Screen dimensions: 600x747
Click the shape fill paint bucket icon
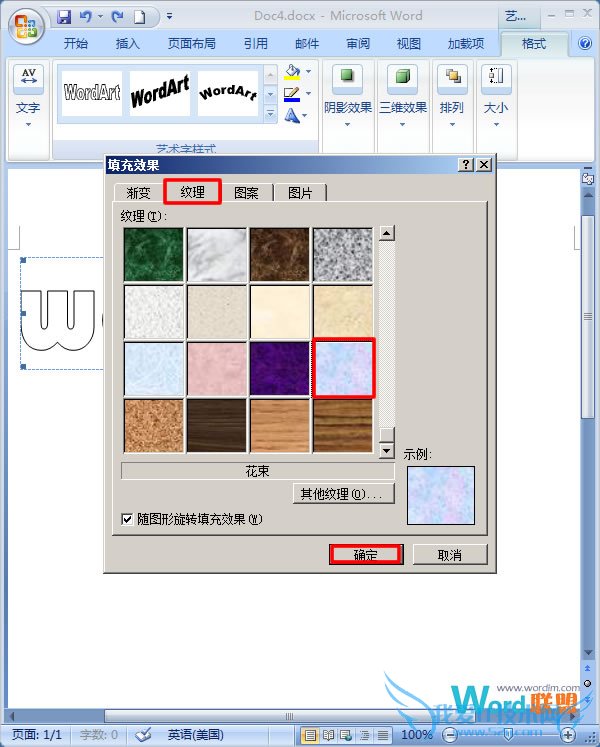[x=292, y=72]
